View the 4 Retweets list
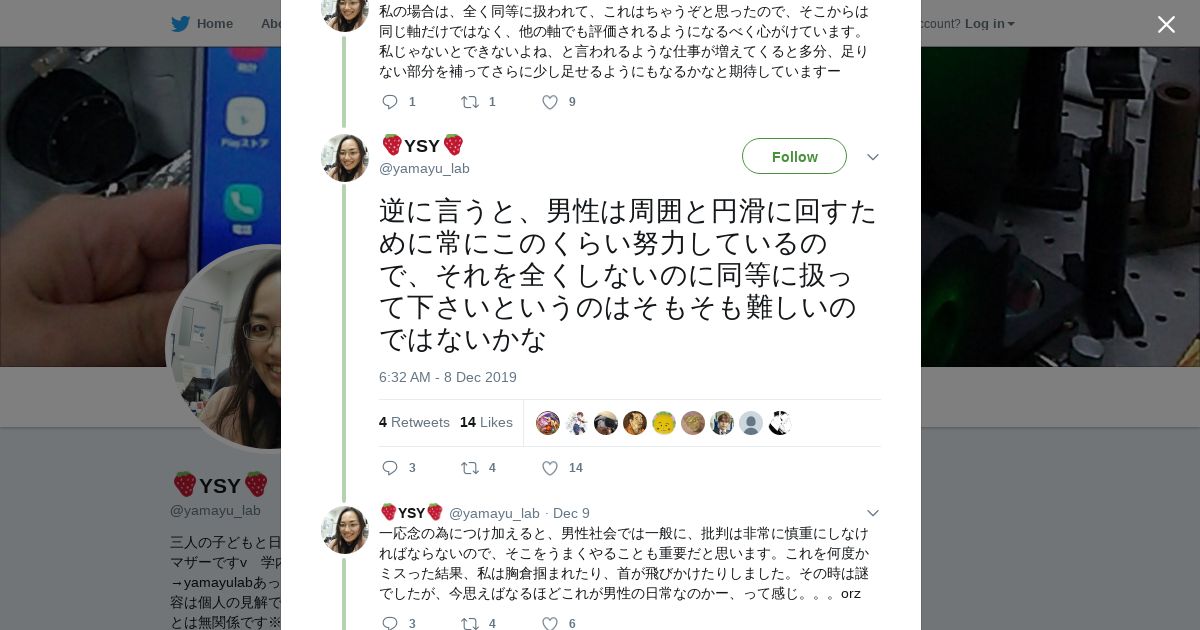Image resolution: width=1200 pixels, height=630 pixels. click(x=414, y=422)
